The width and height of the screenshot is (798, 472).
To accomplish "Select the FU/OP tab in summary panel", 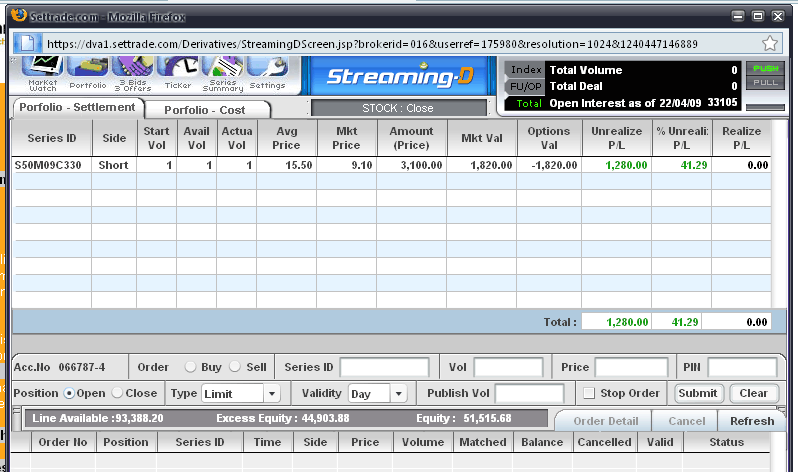I will pyautogui.click(x=526, y=87).
